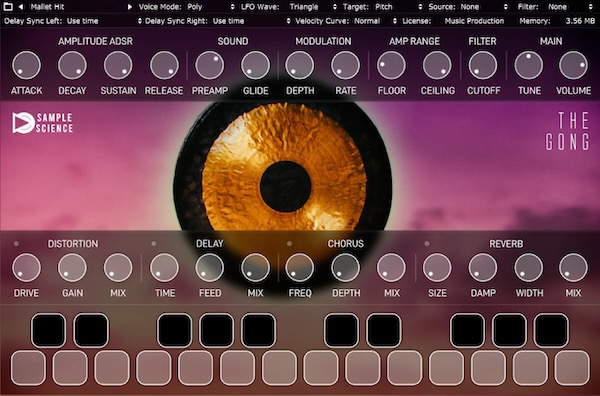Open the preset folder browser icon

8,7
